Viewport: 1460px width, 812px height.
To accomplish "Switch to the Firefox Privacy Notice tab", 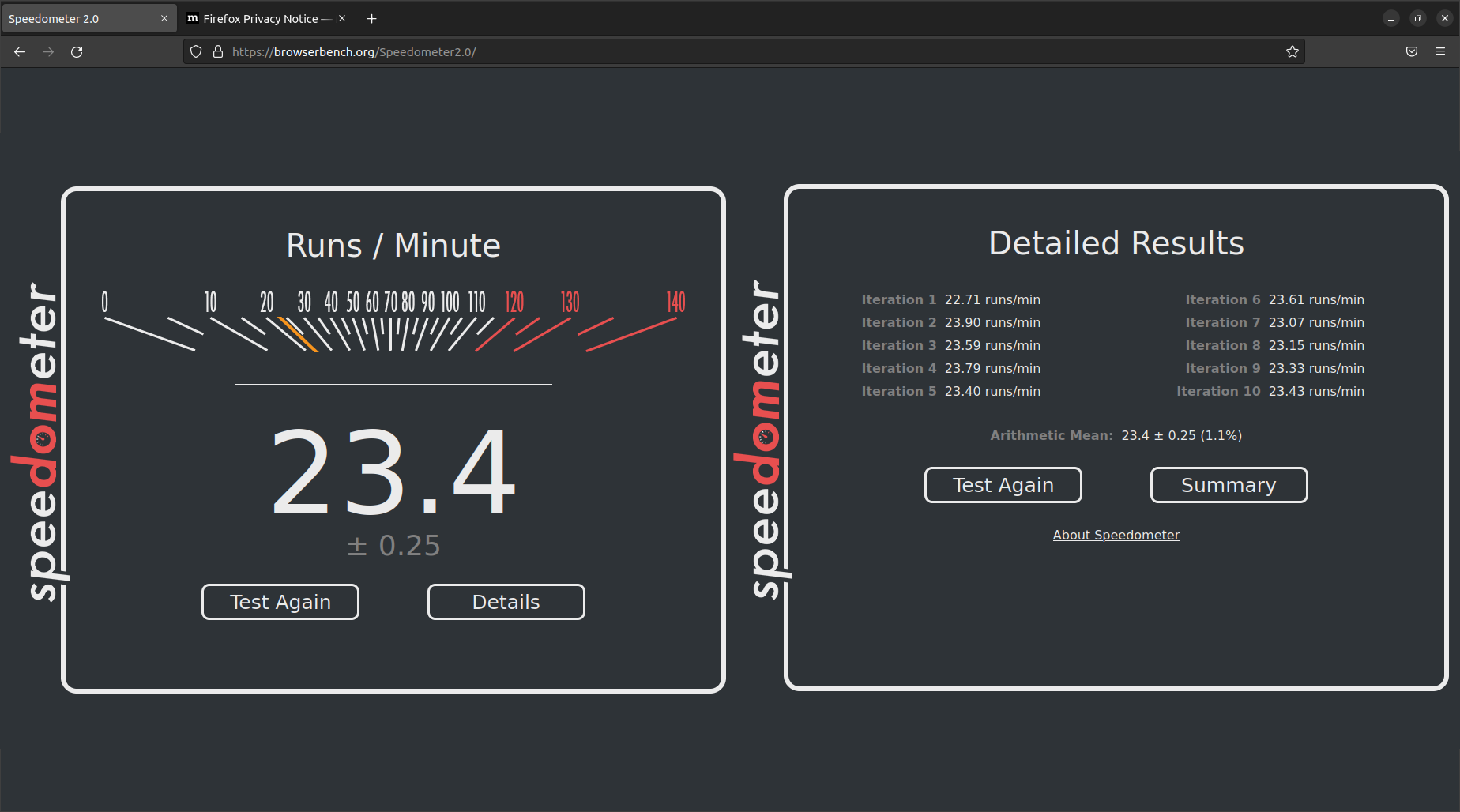I will (267, 18).
